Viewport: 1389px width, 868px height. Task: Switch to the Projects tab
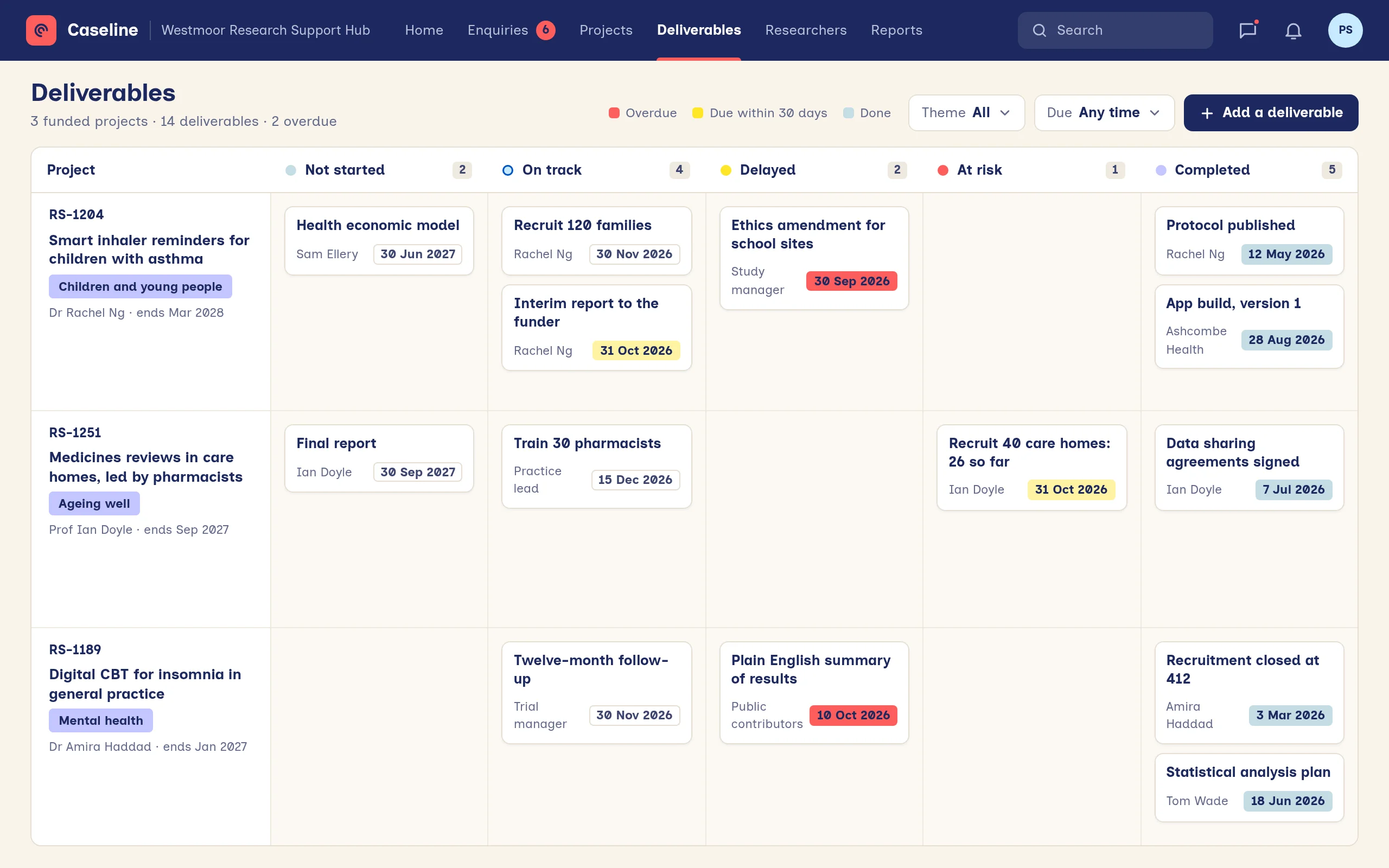(606, 30)
